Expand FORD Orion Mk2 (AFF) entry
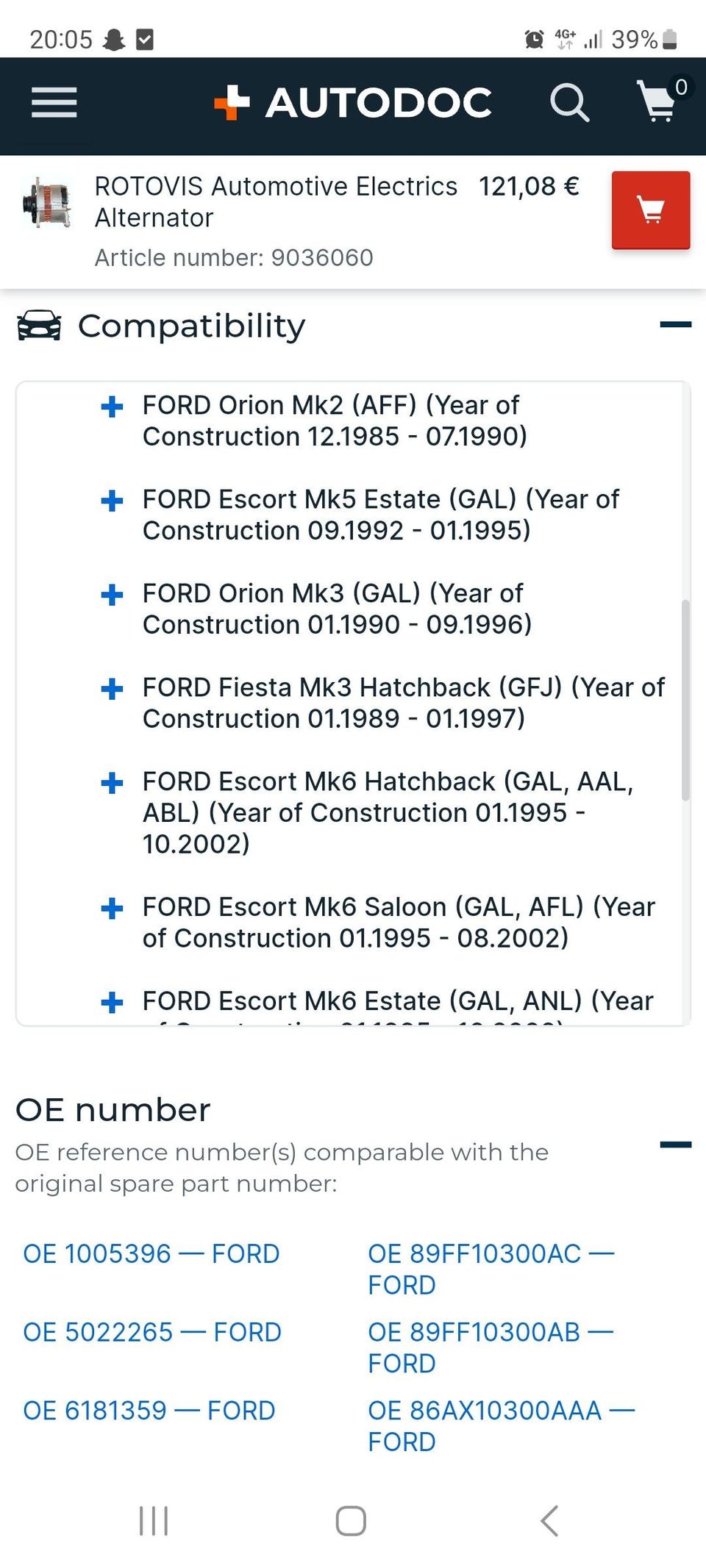This screenshot has height=1568, width=706. click(112, 406)
